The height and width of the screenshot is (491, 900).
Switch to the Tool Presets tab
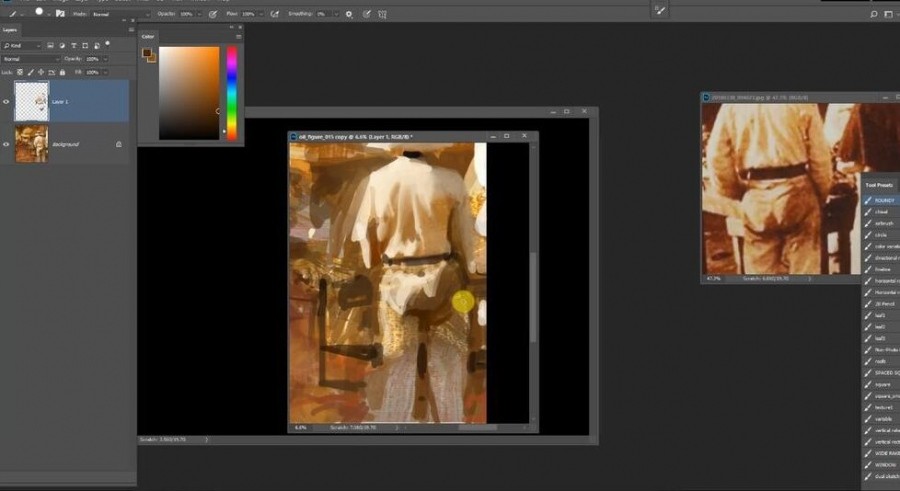(879, 185)
